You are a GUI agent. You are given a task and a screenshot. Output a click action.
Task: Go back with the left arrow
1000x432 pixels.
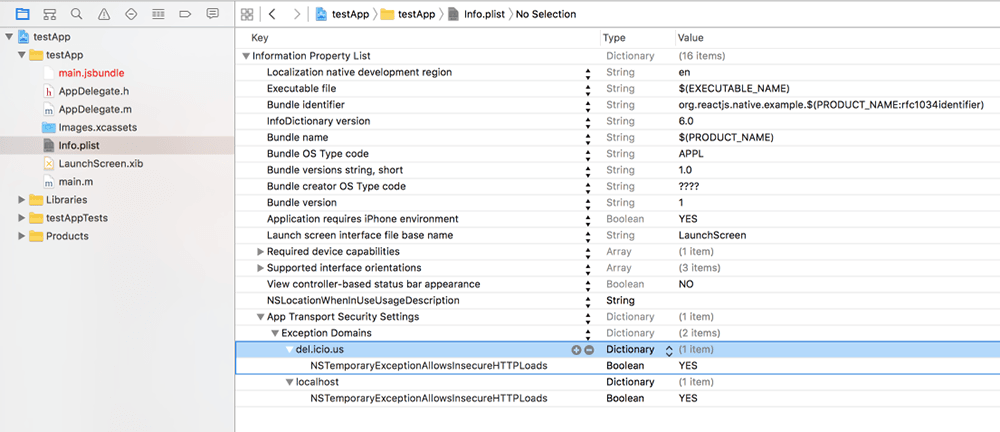click(271, 14)
